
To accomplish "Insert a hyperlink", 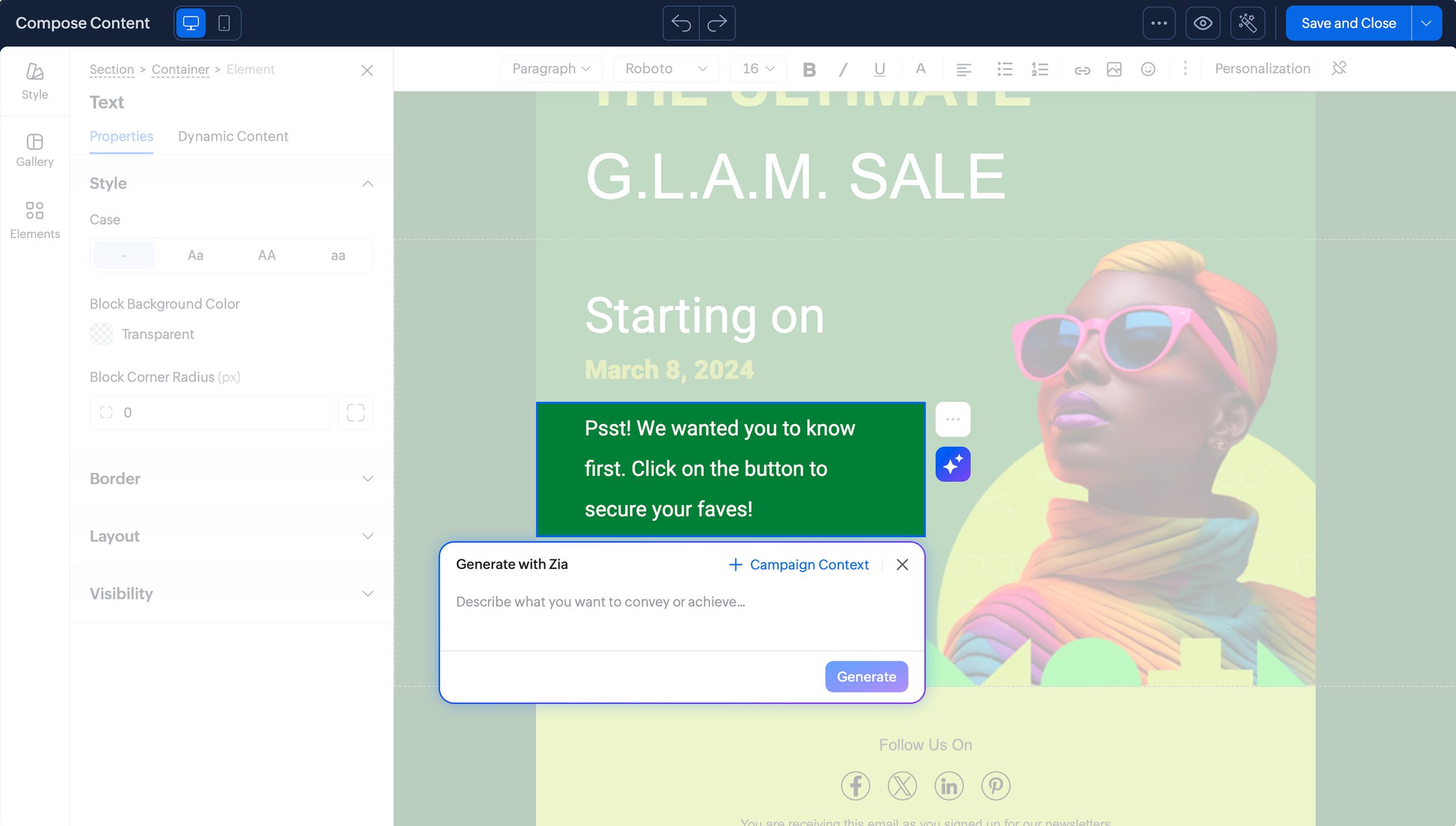I will [x=1082, y=70].
